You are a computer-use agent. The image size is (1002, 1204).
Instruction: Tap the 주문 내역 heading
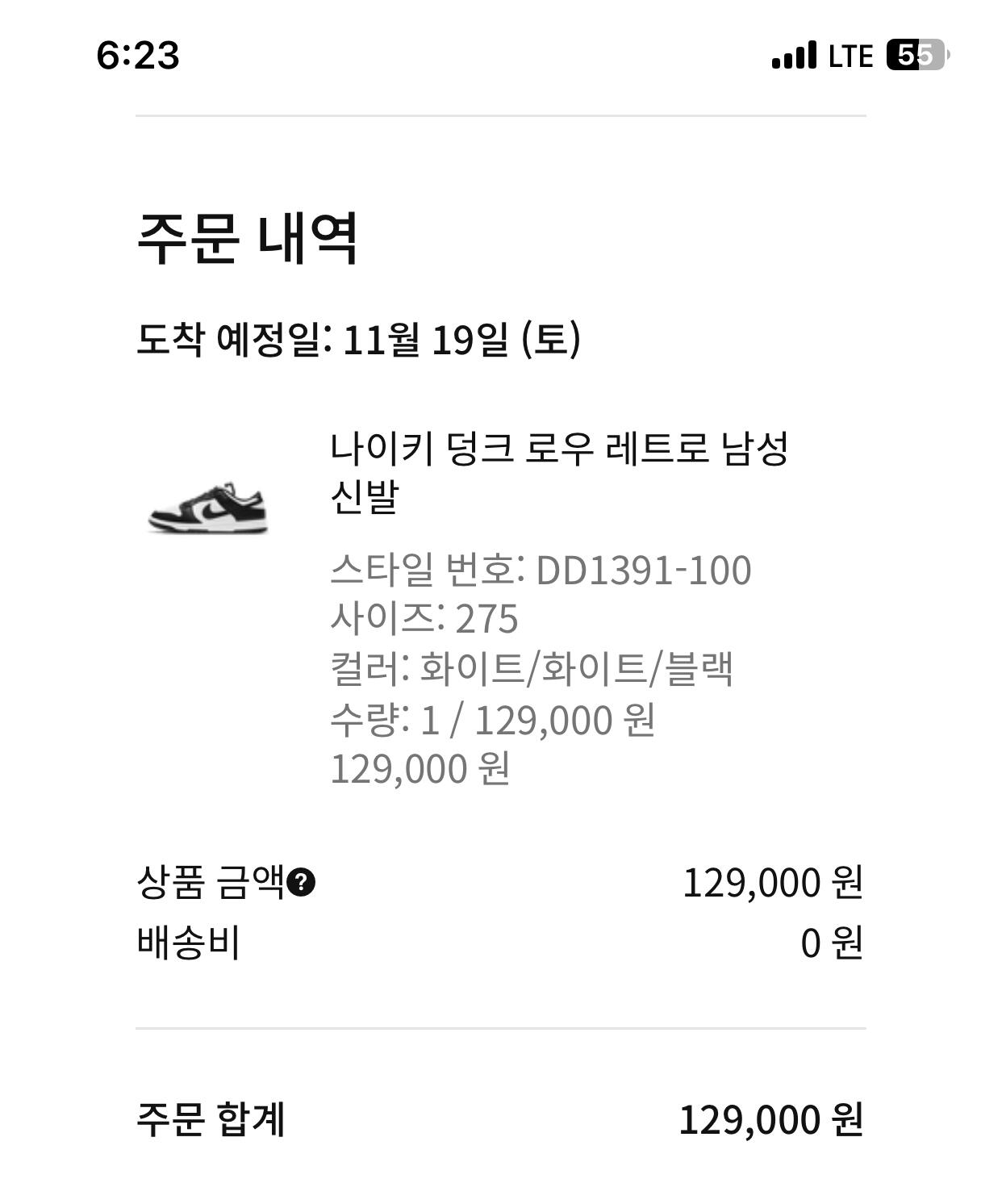[247, 237]
